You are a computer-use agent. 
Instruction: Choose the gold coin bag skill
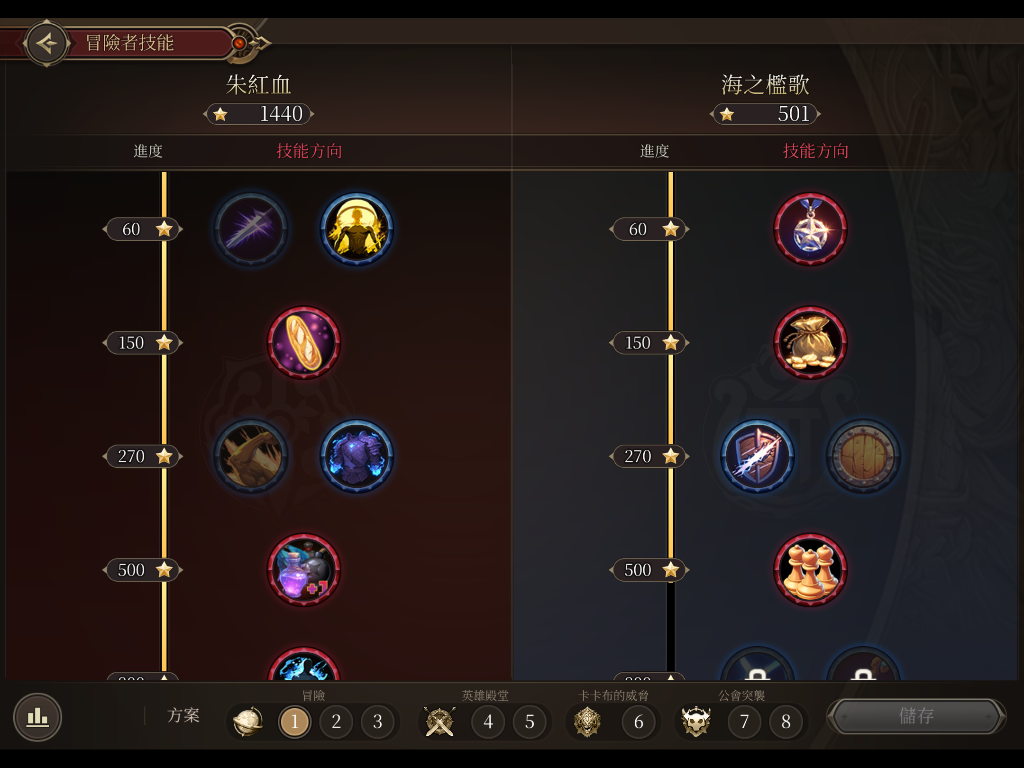click(810, 343)
